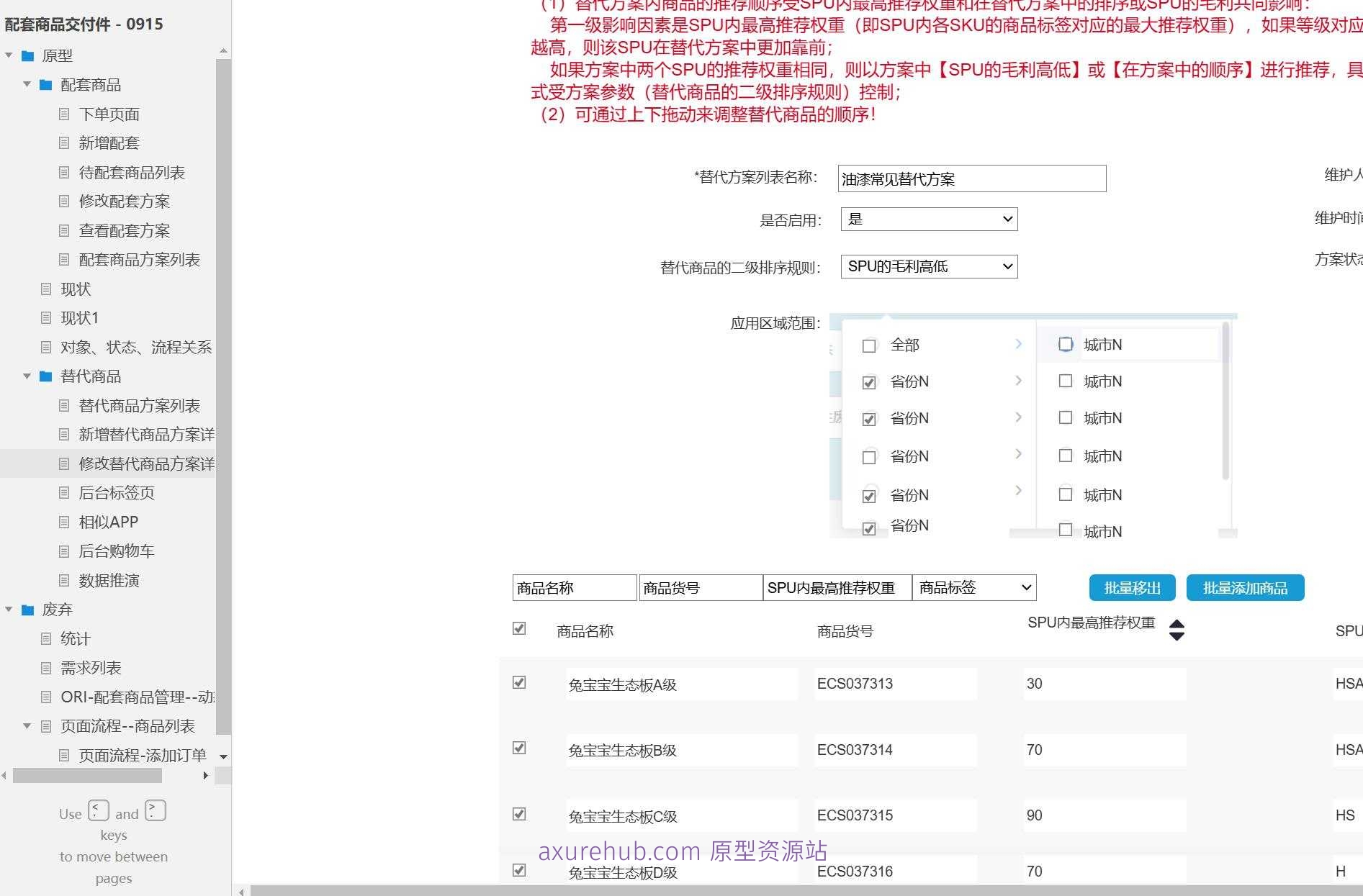Click the 替代方案列表名称 input field
This screenshot has width=1363, height=896.
click(x=971, y=178)
